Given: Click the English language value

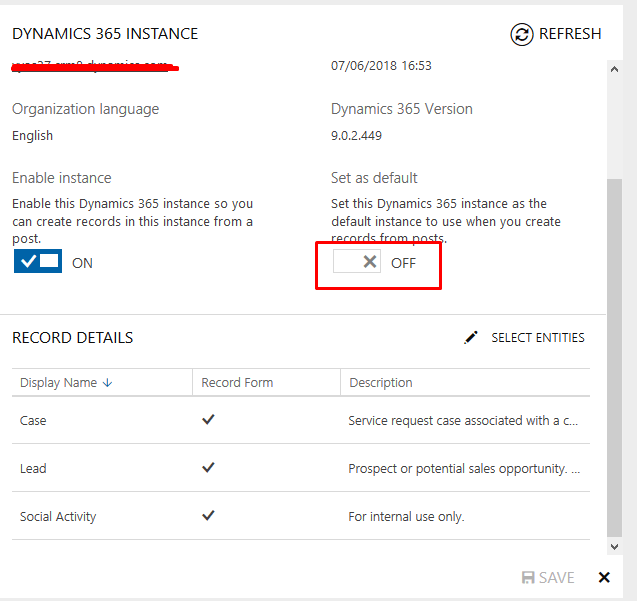Looking at the screenshot, I should [x=32, y=136].
